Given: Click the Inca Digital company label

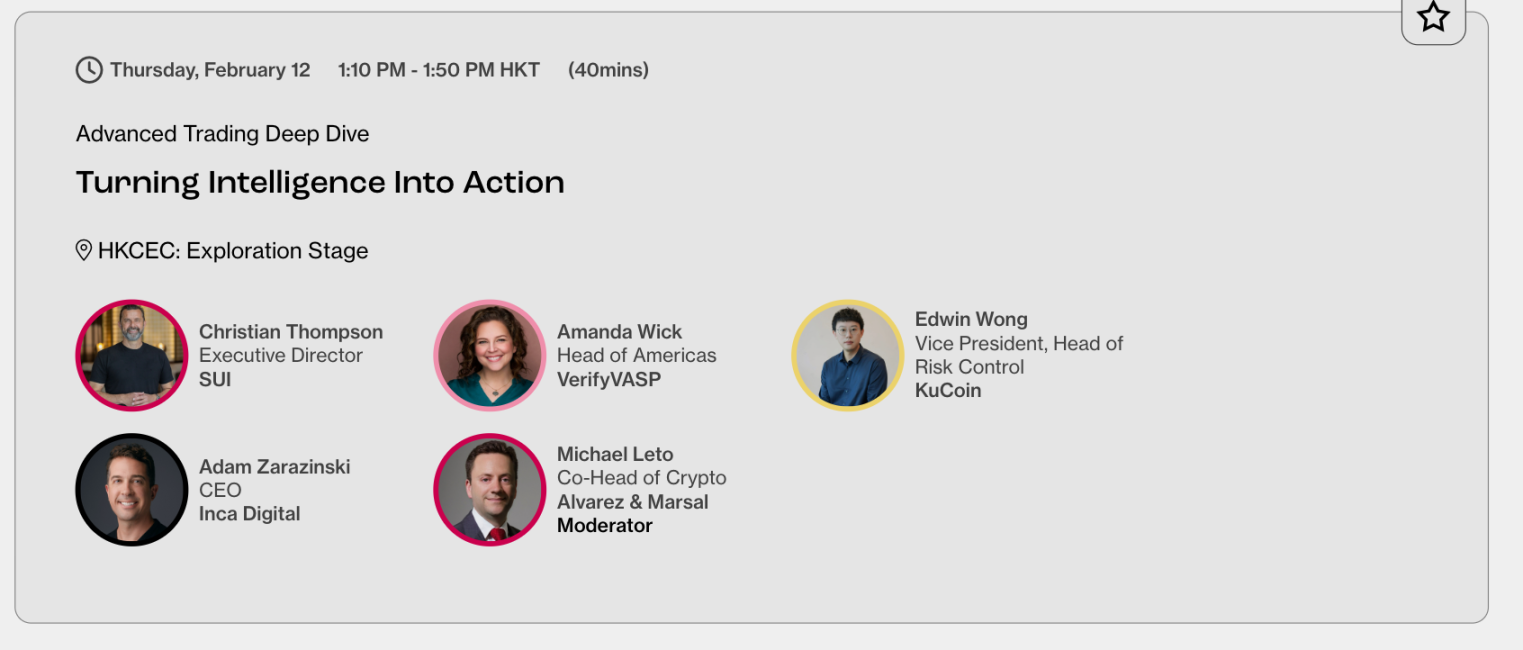Looking at the screenshot, I should 250,514.
